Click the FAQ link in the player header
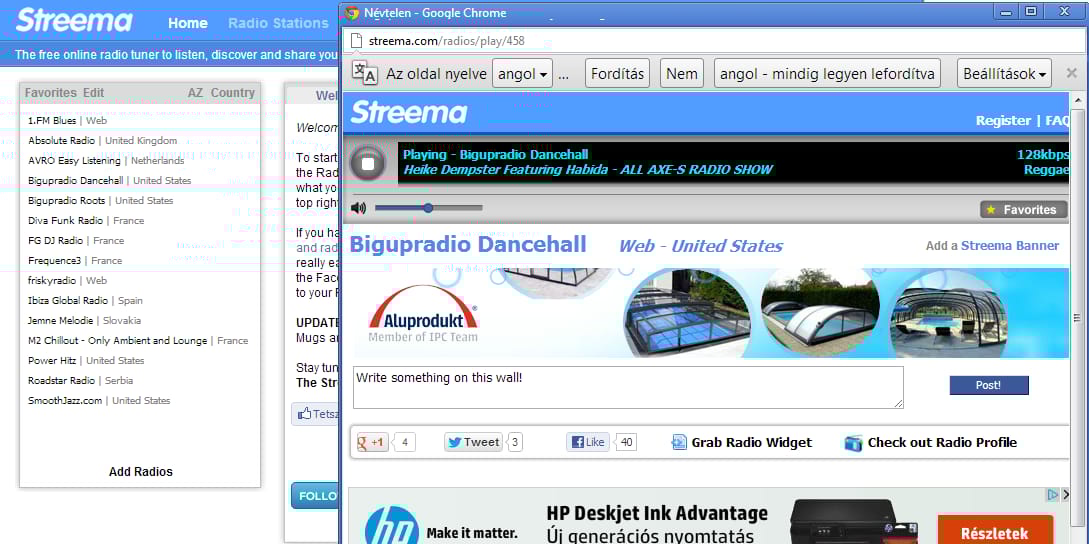Image resolution: width=1089 pixels, height=544 pixels. pyautogui.click(x=1057, y=120)
